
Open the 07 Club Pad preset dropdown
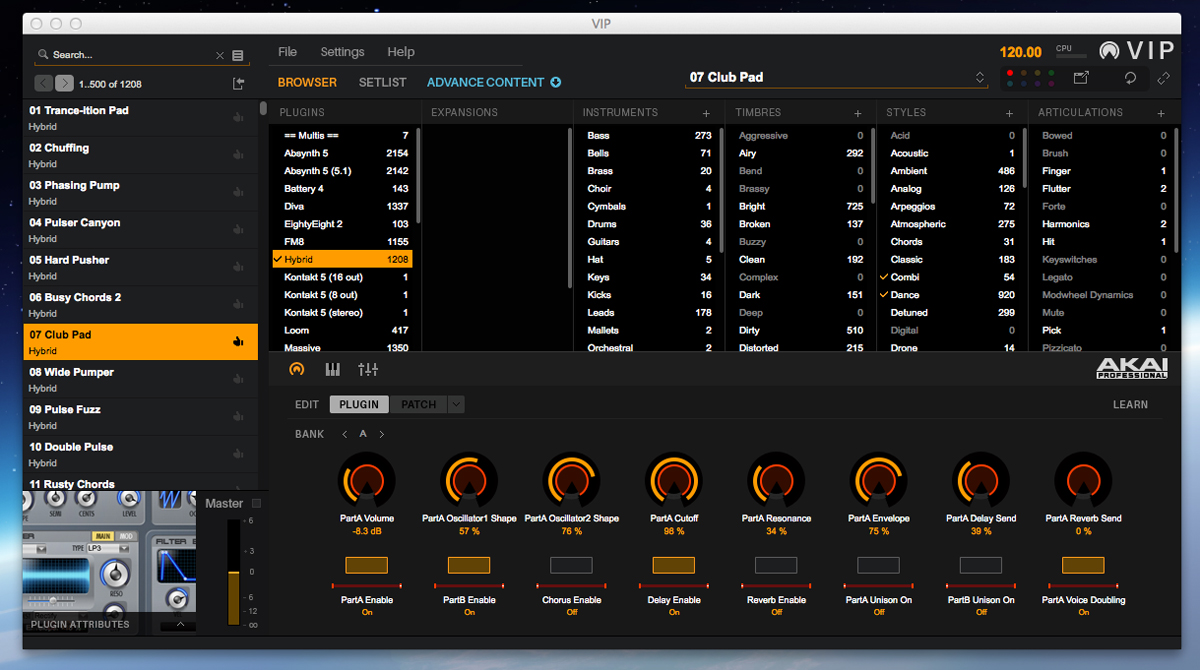point(979,77)
